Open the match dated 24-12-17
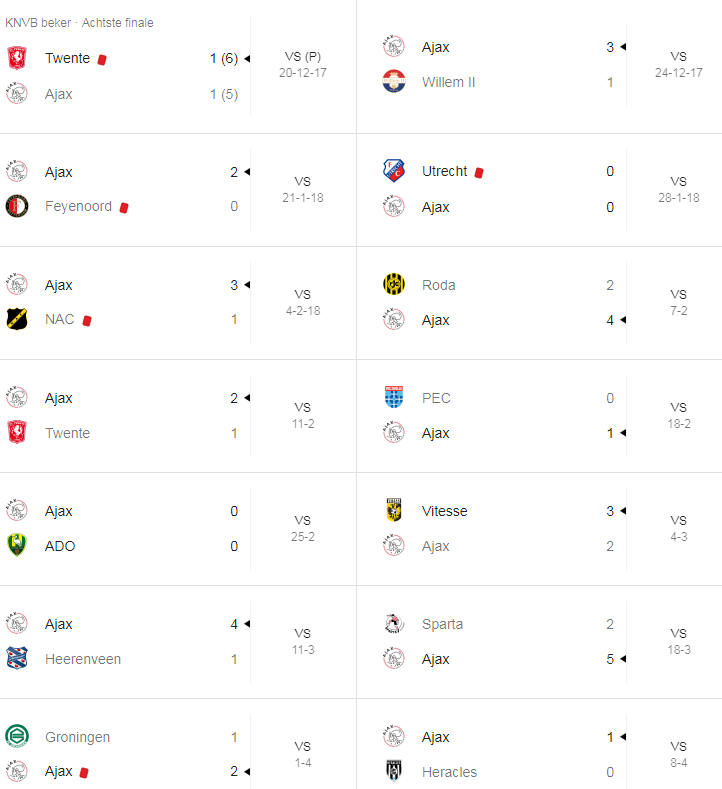This screenshot has width=722, height=789. [678, 65]
